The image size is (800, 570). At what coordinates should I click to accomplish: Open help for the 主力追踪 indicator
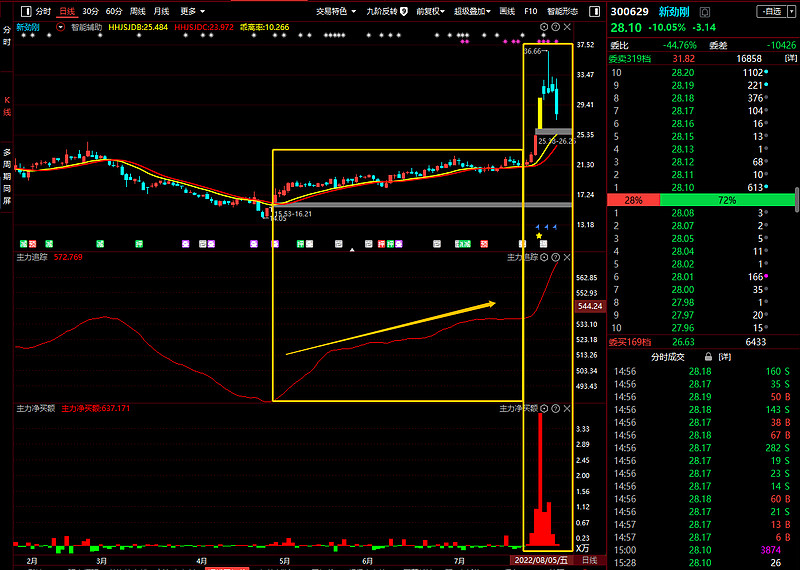point(556,257)
